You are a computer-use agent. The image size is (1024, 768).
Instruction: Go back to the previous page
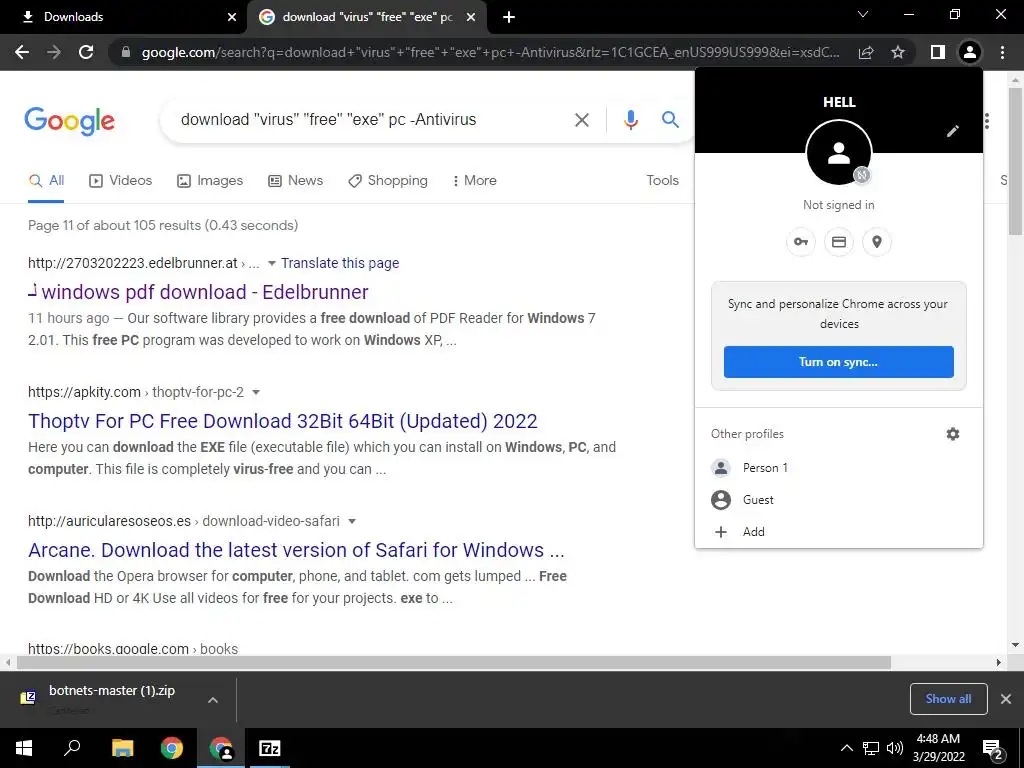pos(22,52)
